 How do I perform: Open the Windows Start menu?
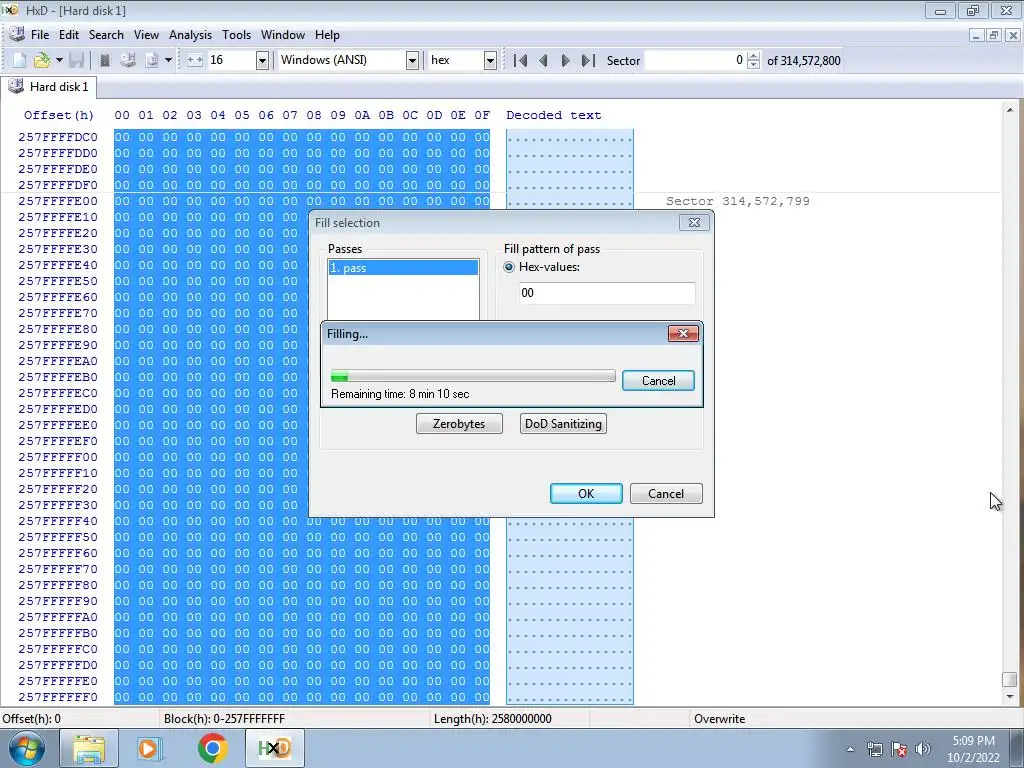pos(27,748)
